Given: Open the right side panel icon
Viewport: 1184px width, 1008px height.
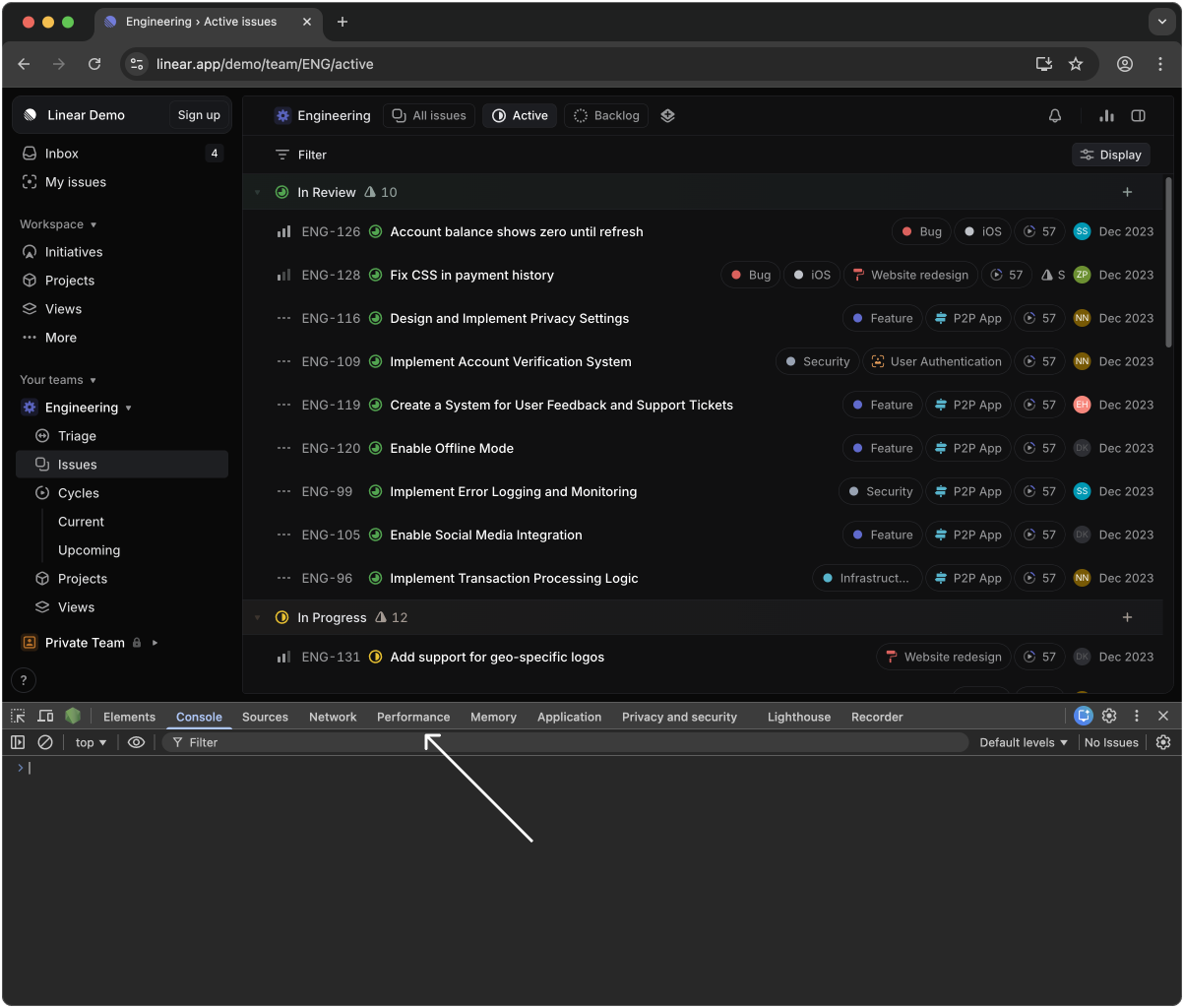Looking at the screenshot, I should [1138, 115].
